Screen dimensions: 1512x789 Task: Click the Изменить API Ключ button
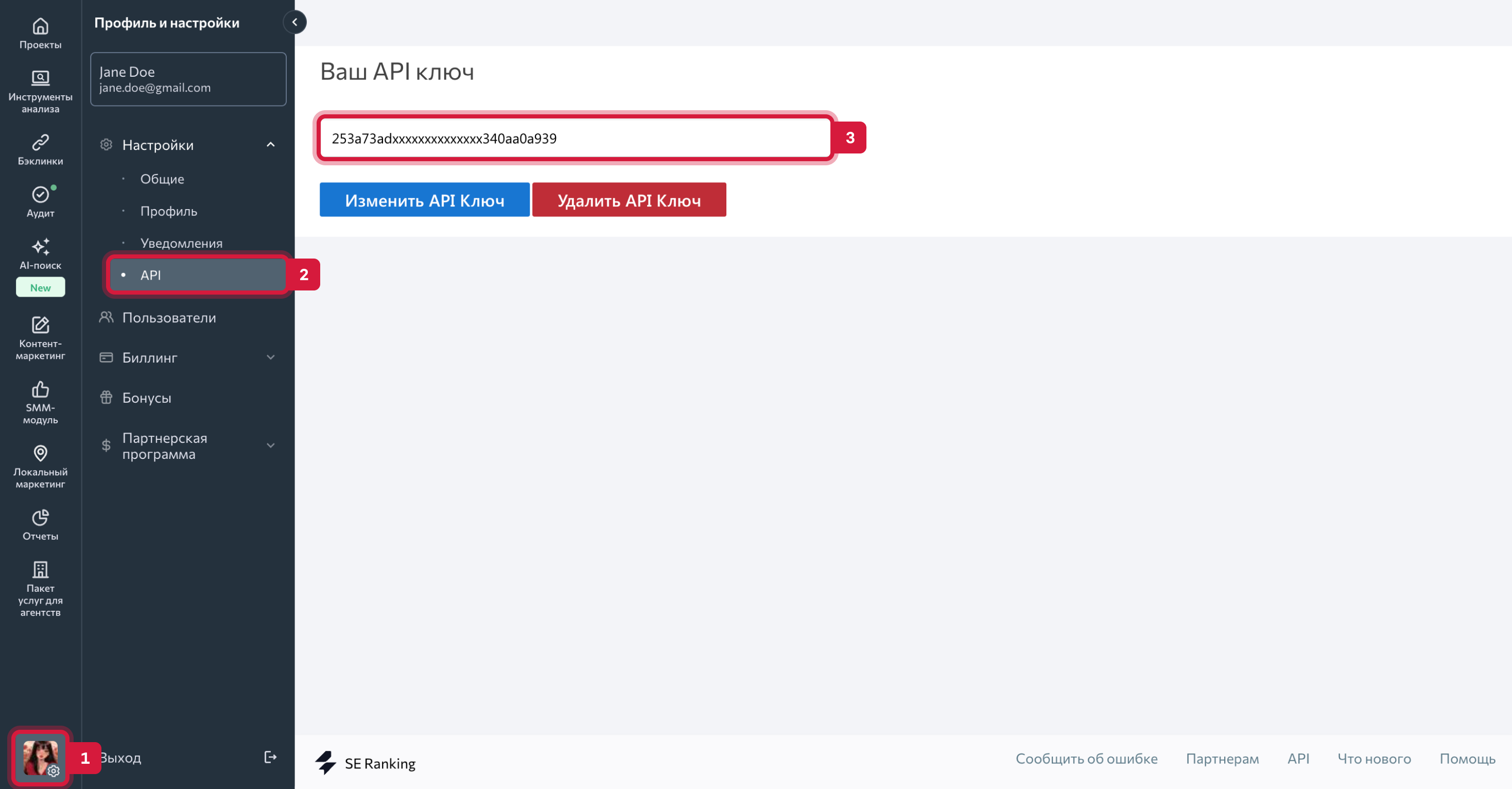tap(424, 200)
